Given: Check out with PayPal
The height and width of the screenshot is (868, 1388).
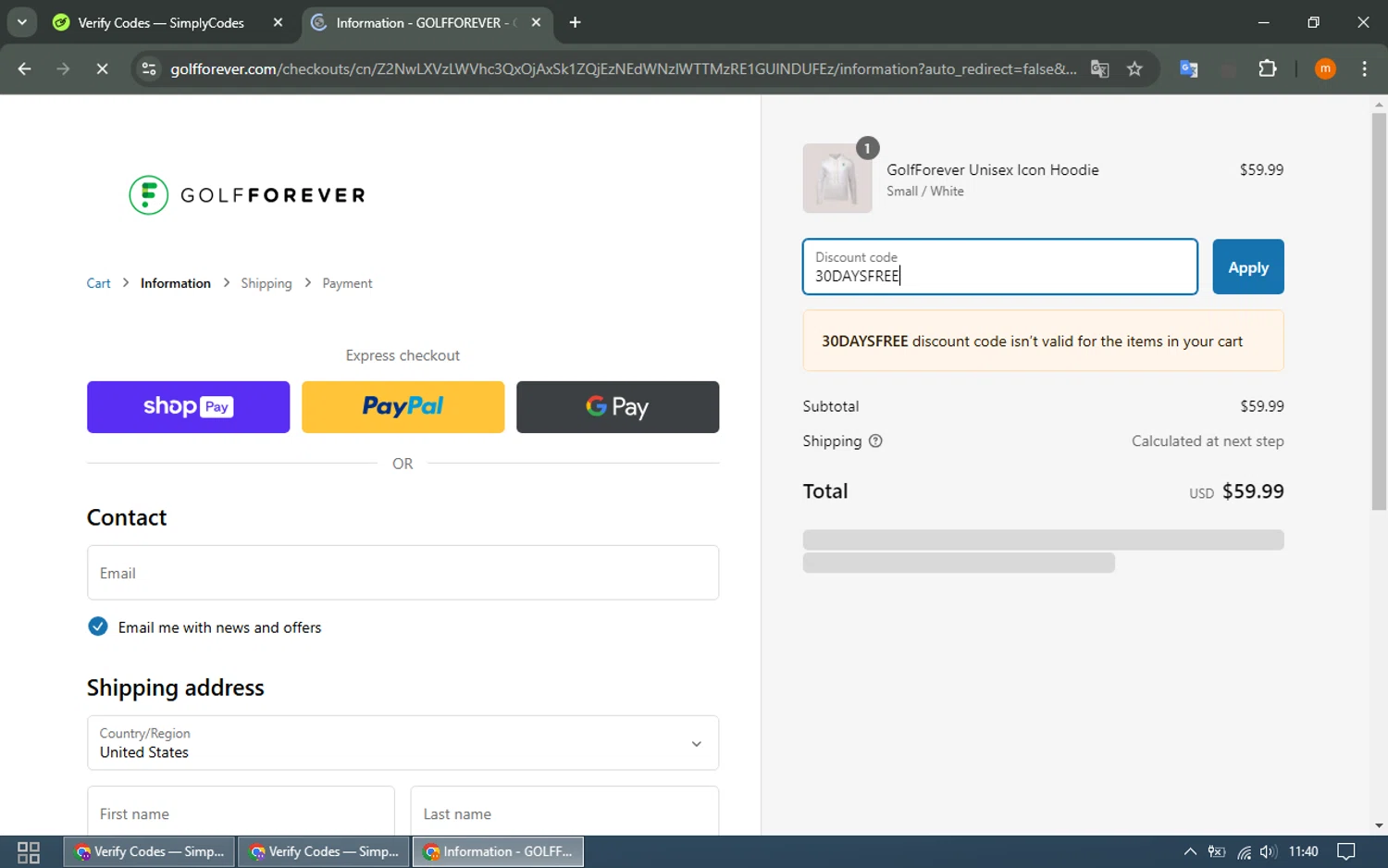Looking at the screenshot, I should coord(403,407).
